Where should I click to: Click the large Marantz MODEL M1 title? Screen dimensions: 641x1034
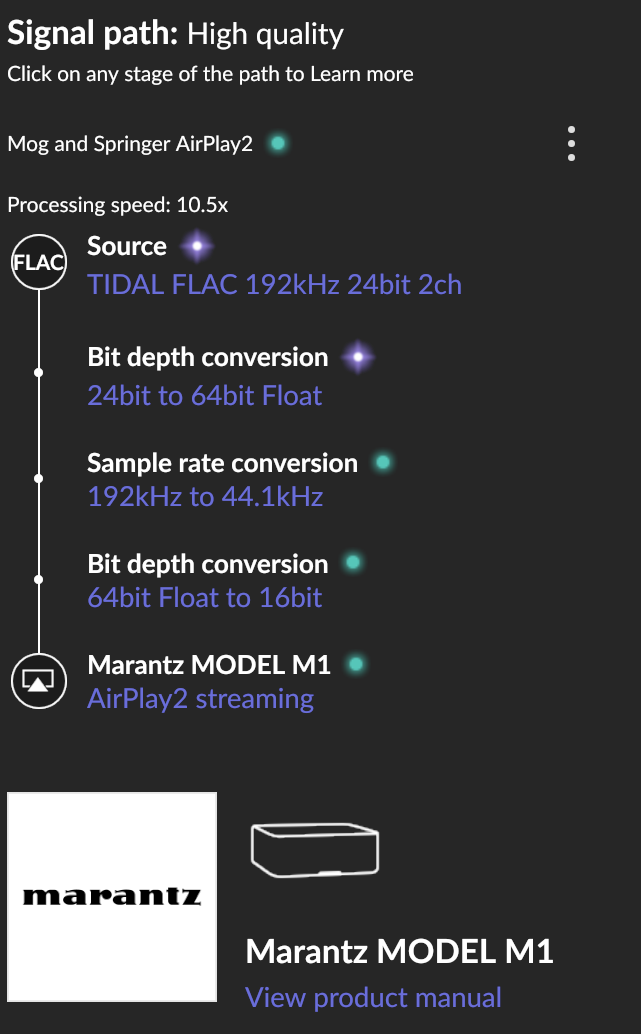point(399,952)
